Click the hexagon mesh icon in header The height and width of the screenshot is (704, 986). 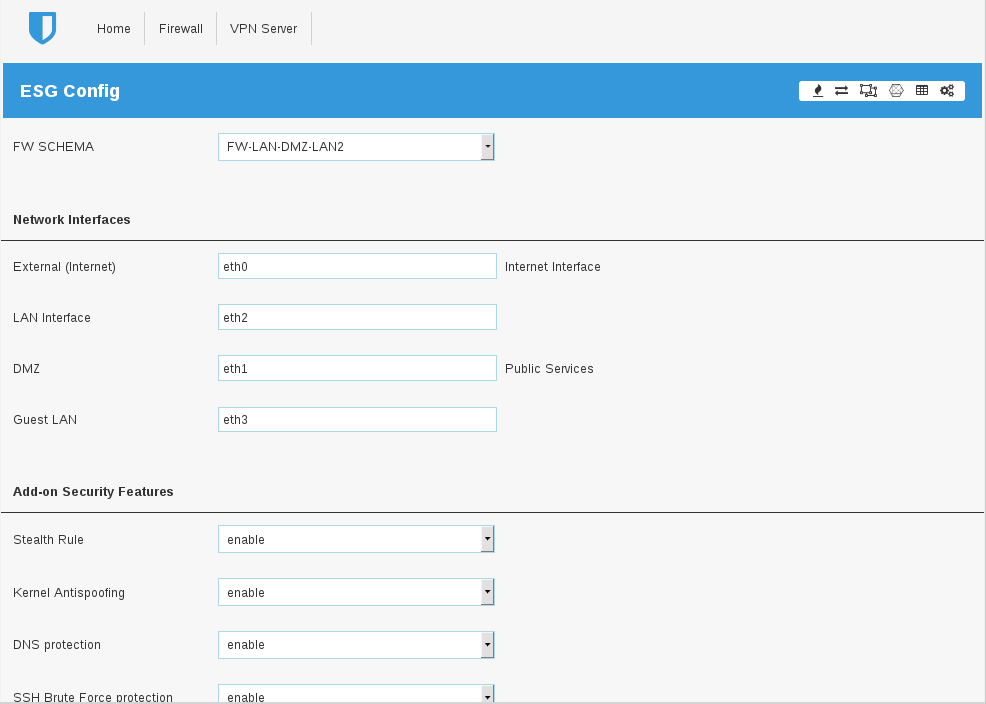tap(896, 91)
